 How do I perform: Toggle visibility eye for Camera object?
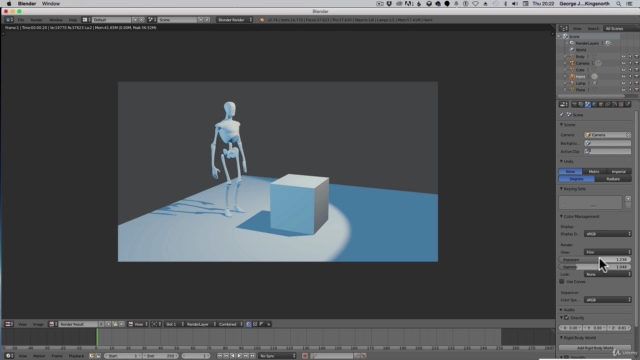[x=623, y=63]
